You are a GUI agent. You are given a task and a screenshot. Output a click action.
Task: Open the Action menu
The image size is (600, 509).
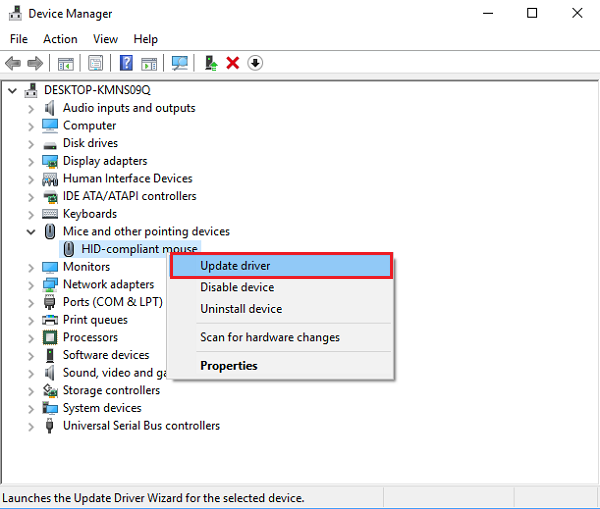(x=60, y=39)
